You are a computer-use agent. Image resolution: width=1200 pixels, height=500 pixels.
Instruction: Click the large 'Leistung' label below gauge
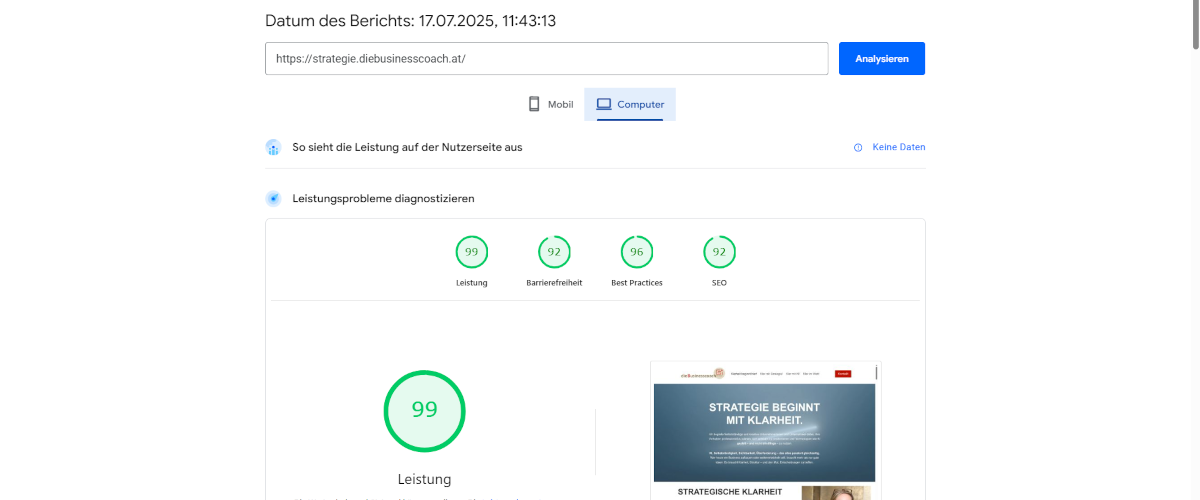point(425,479)
